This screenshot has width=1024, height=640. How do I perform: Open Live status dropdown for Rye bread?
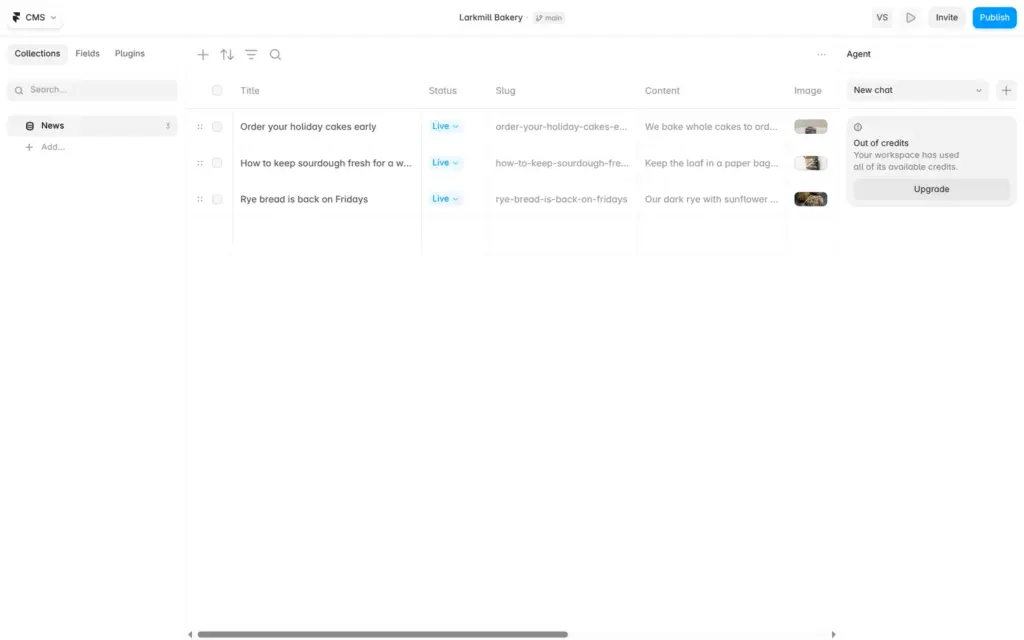coord(445,199)
